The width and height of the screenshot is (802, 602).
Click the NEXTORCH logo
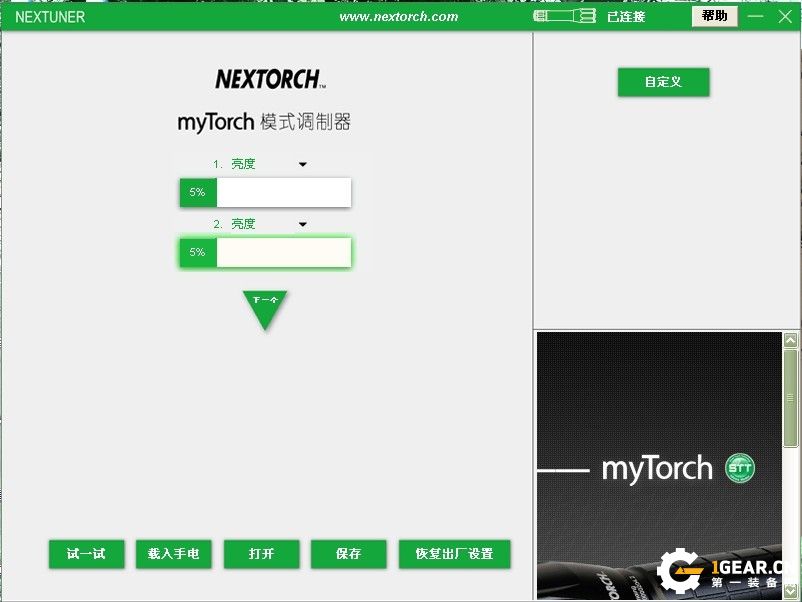[270, 80]
